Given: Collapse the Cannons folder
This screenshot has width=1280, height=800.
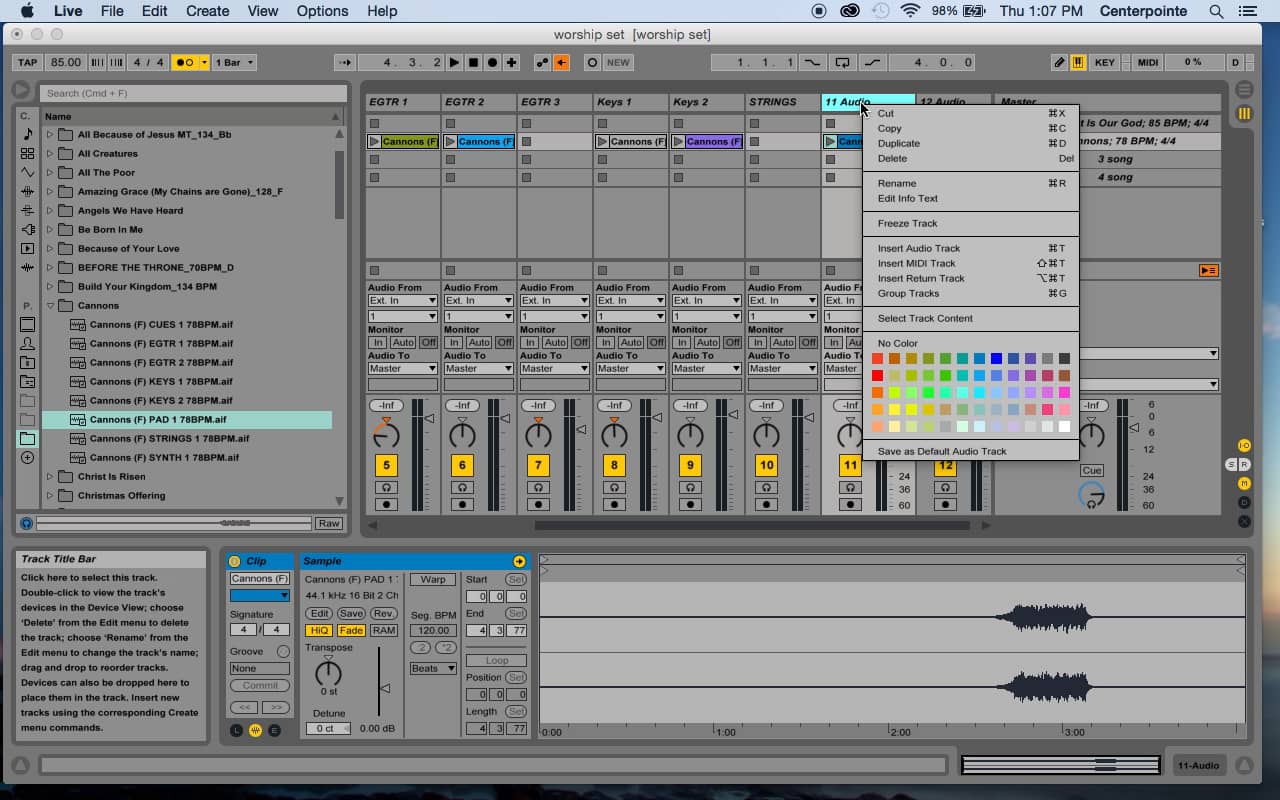Looking at the screenshot, I should click(x=50, y=306).
